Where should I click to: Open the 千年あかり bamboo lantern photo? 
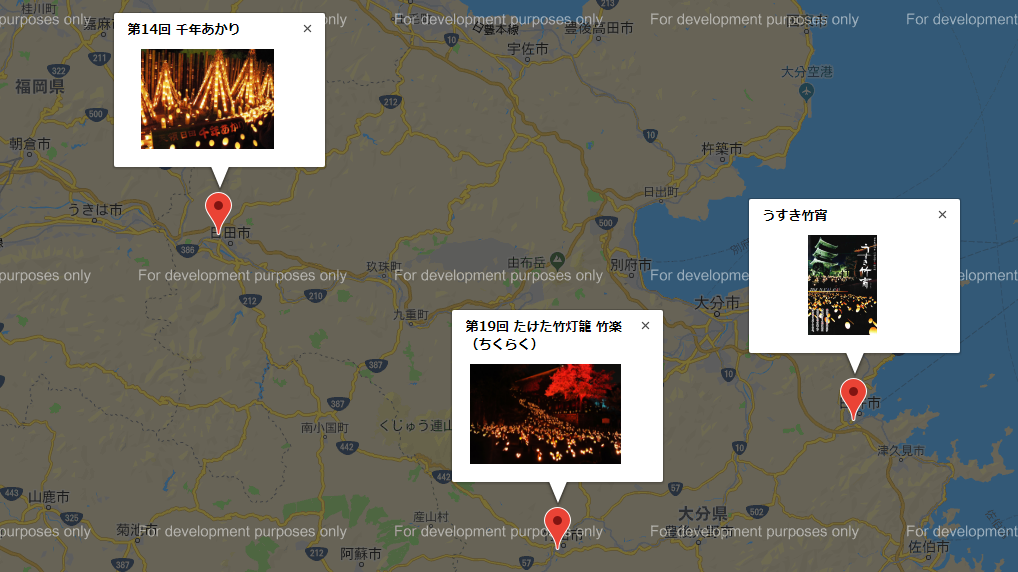(x=207, y=99)
